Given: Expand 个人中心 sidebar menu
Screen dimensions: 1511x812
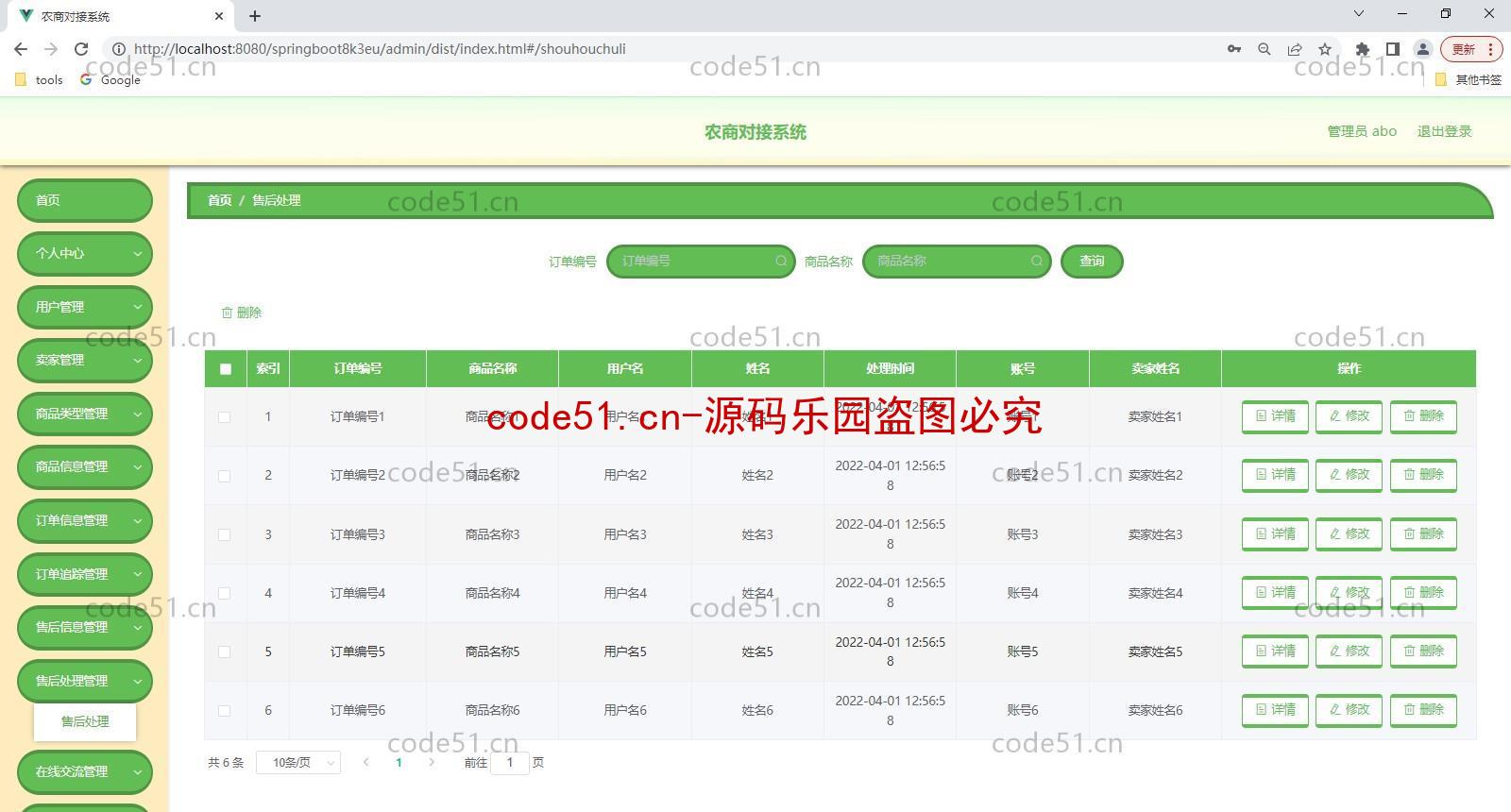Looking at the screenshot, I should click(85, 254).
